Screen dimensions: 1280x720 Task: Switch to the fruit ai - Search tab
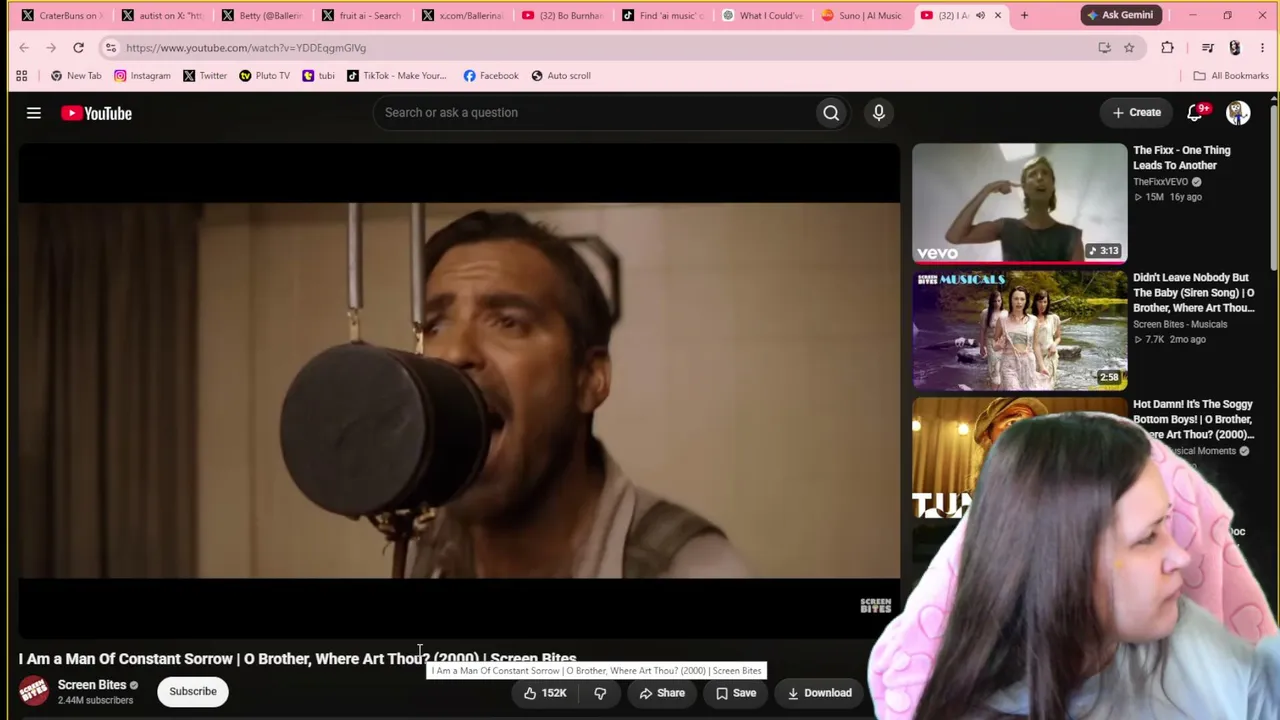362,15
